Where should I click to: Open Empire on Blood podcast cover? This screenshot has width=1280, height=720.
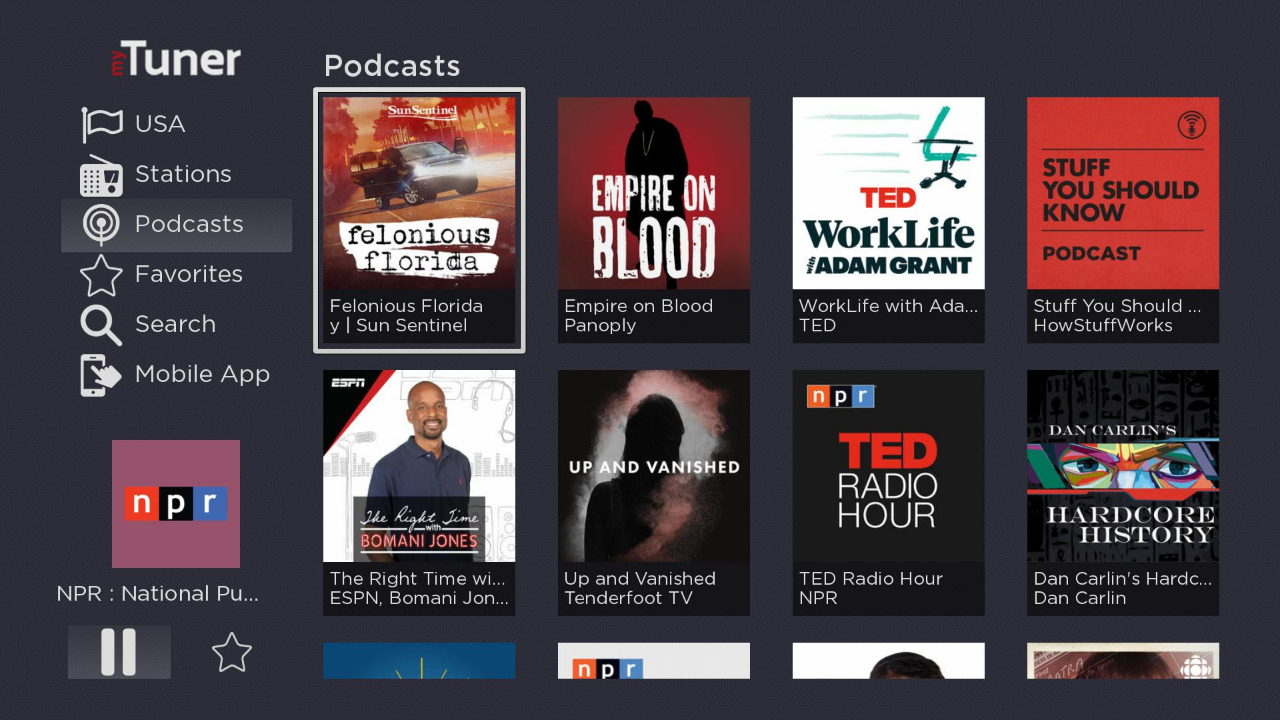click(654, 193)
